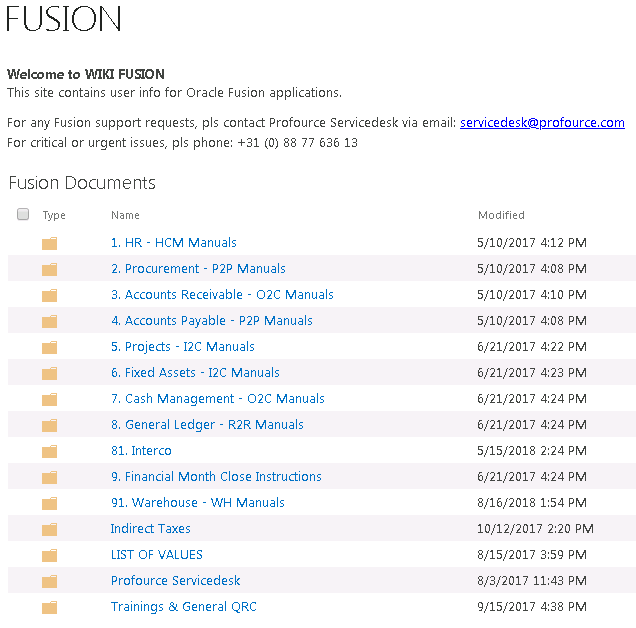Open the Indirect Taxes folder
Screen dimensions: 636x628
pos(150,528)
